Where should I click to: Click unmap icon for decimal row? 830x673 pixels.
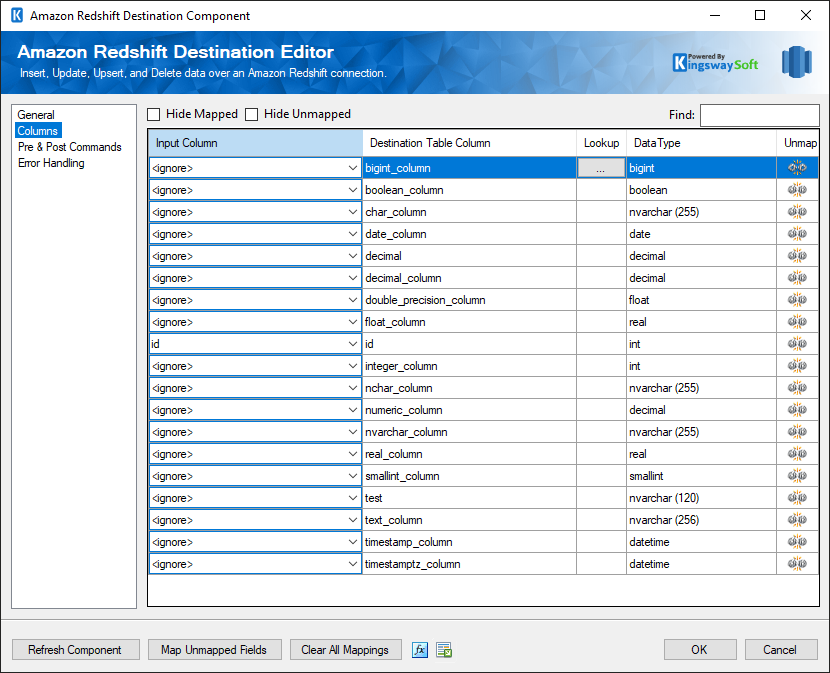797,256
